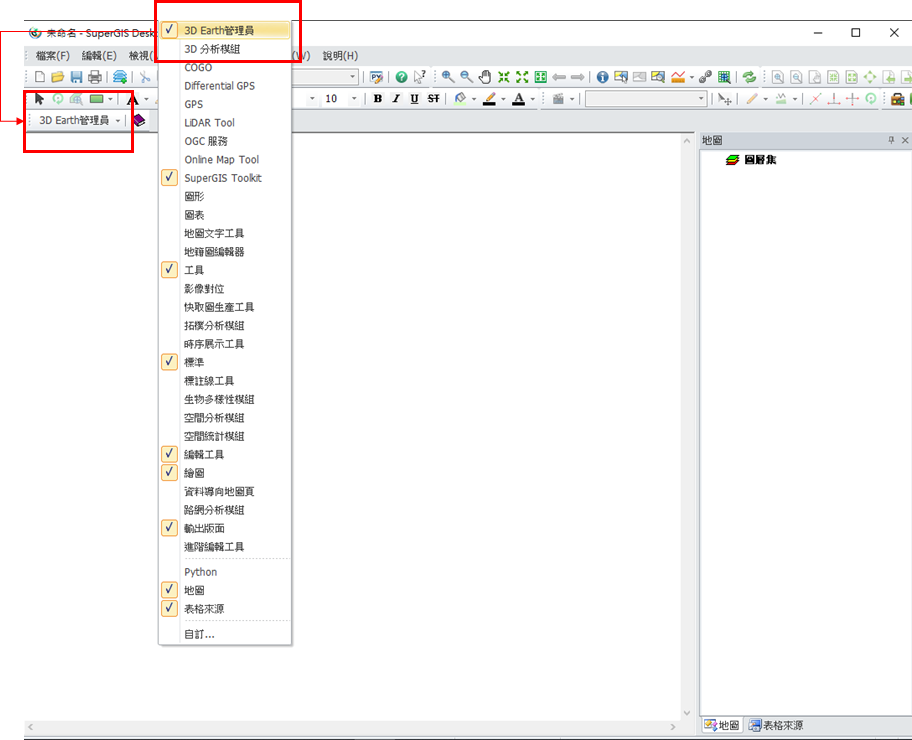
Task: Apply underline text formatting
Action: (414, 99)
